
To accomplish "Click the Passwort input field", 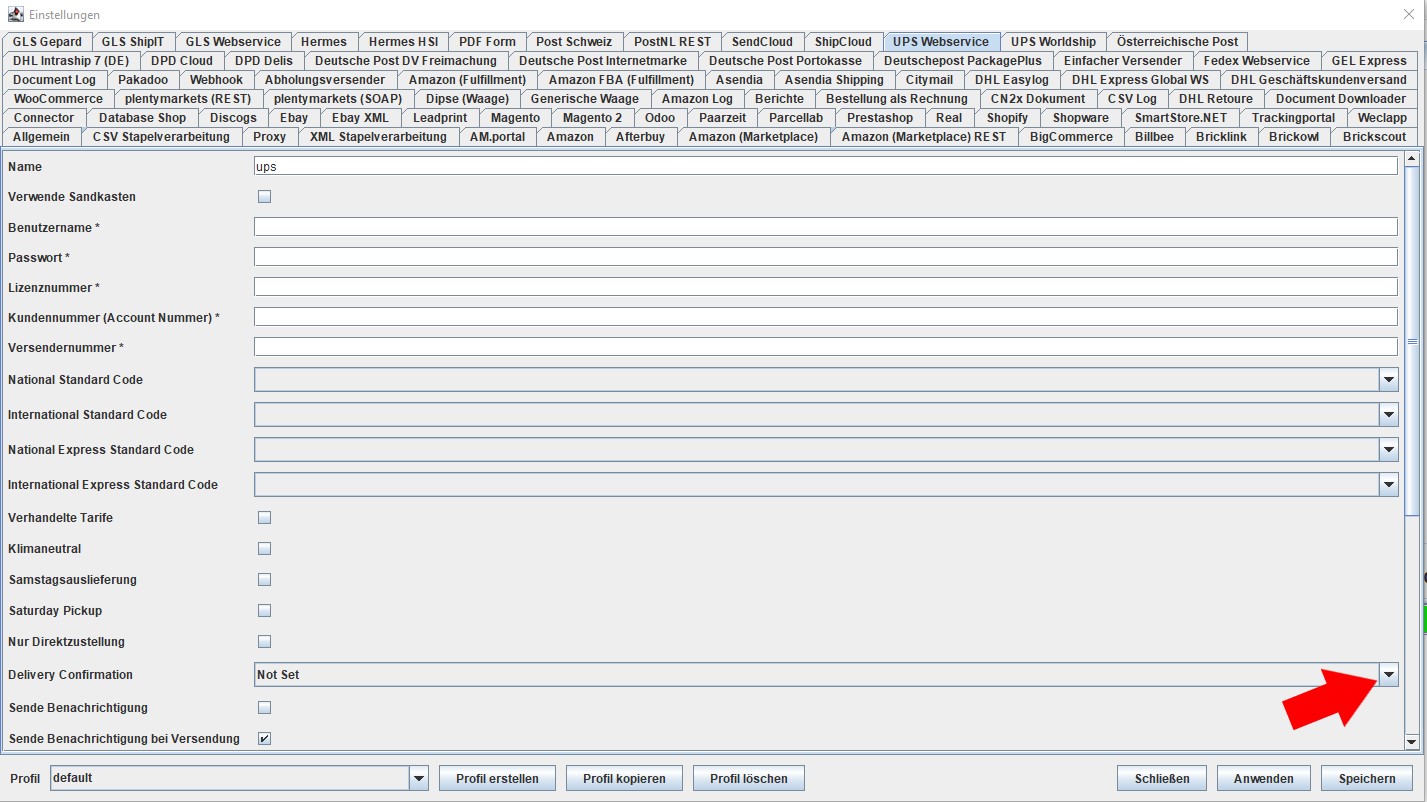I will (826, 257).
